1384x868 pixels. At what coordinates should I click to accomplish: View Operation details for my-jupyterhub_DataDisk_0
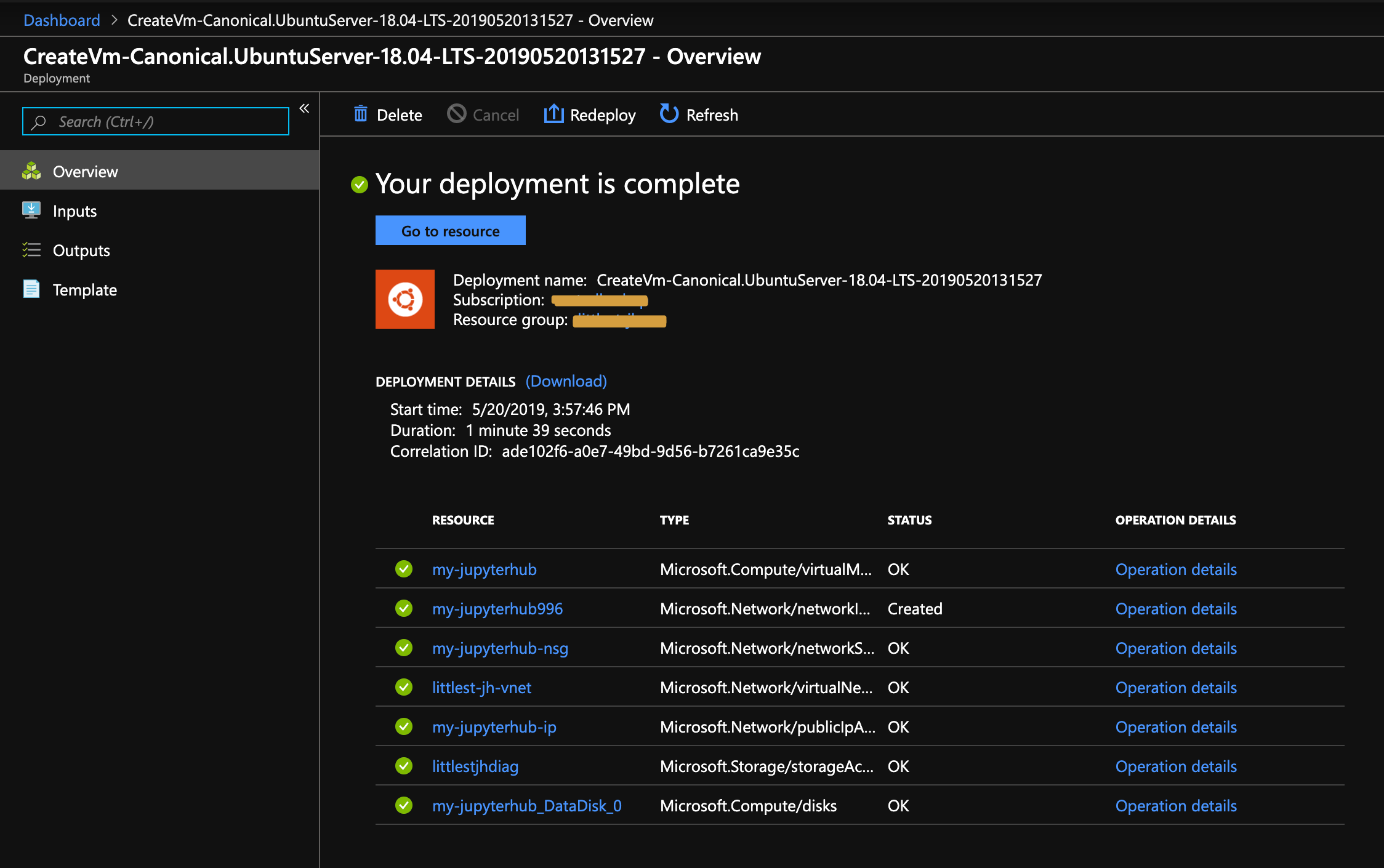[x=1175, y=806]
